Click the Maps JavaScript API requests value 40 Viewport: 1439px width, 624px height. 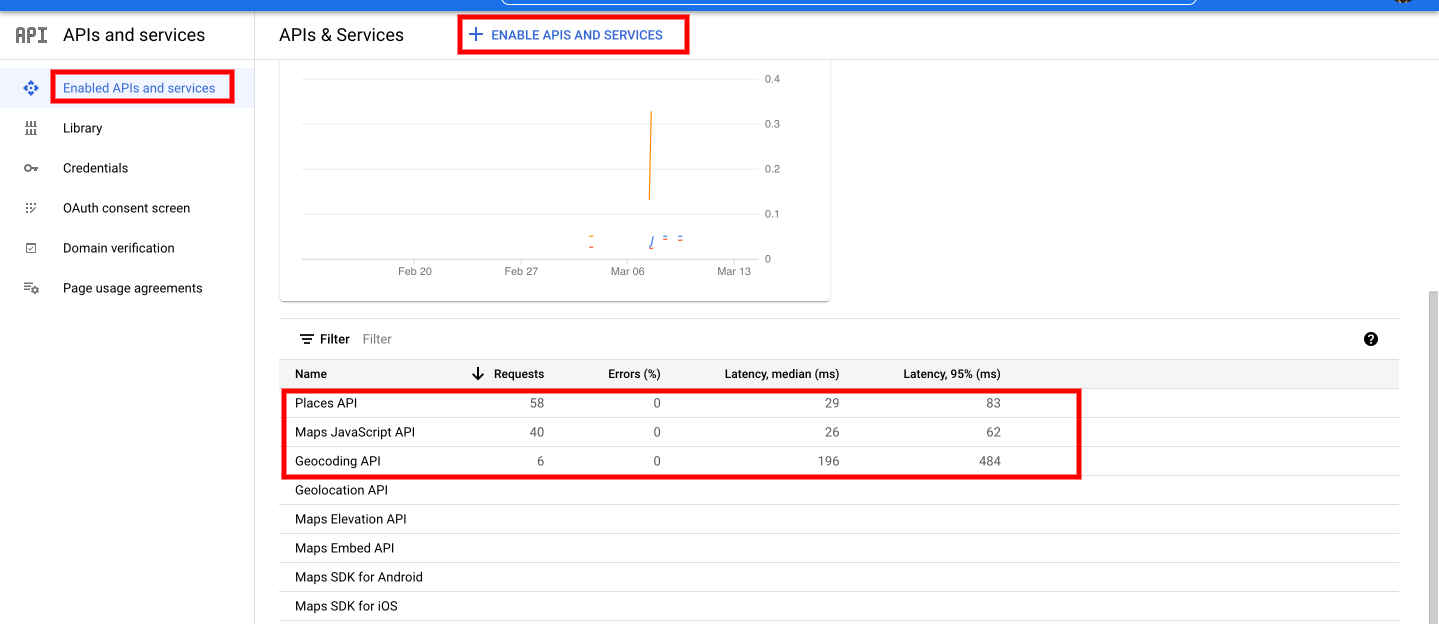click(x=537, y=432)
